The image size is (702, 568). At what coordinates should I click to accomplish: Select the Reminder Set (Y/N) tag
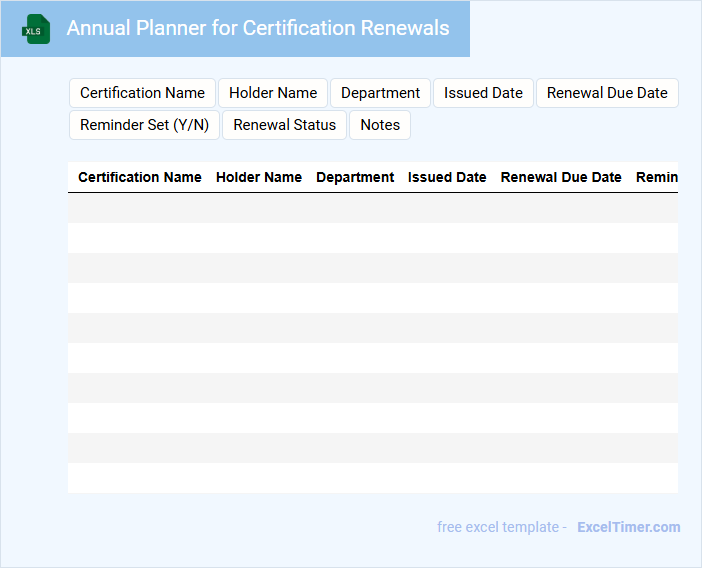pyautogui.click(x=144, y=125)
